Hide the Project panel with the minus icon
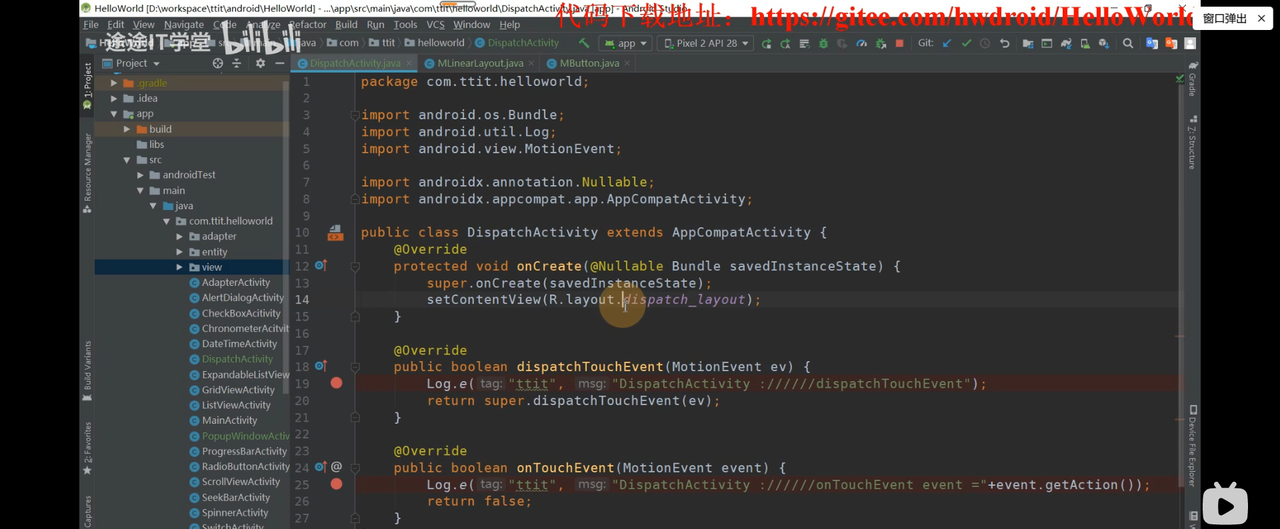 tap(279, 63)
